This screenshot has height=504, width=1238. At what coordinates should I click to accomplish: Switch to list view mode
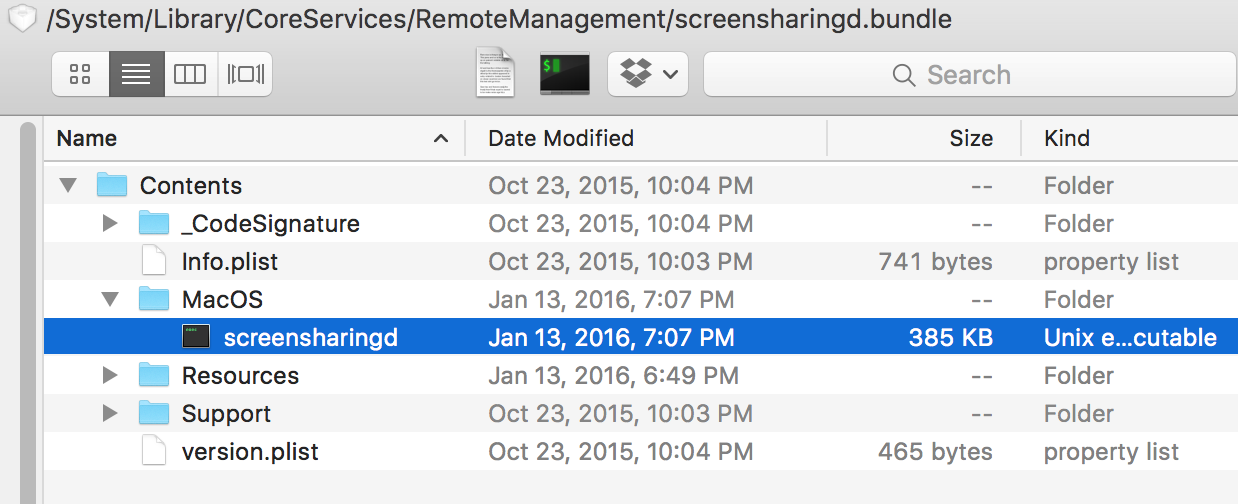click(136, 74)
